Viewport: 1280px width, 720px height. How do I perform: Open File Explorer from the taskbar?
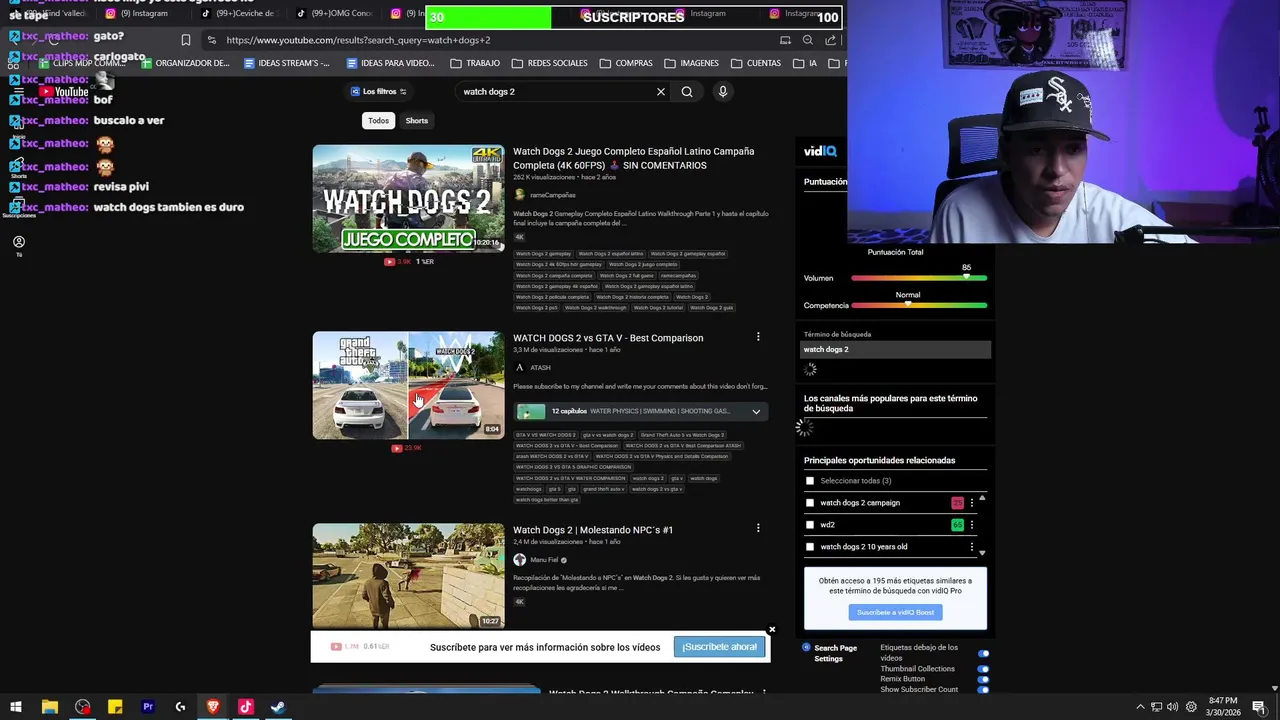point(49,707)
